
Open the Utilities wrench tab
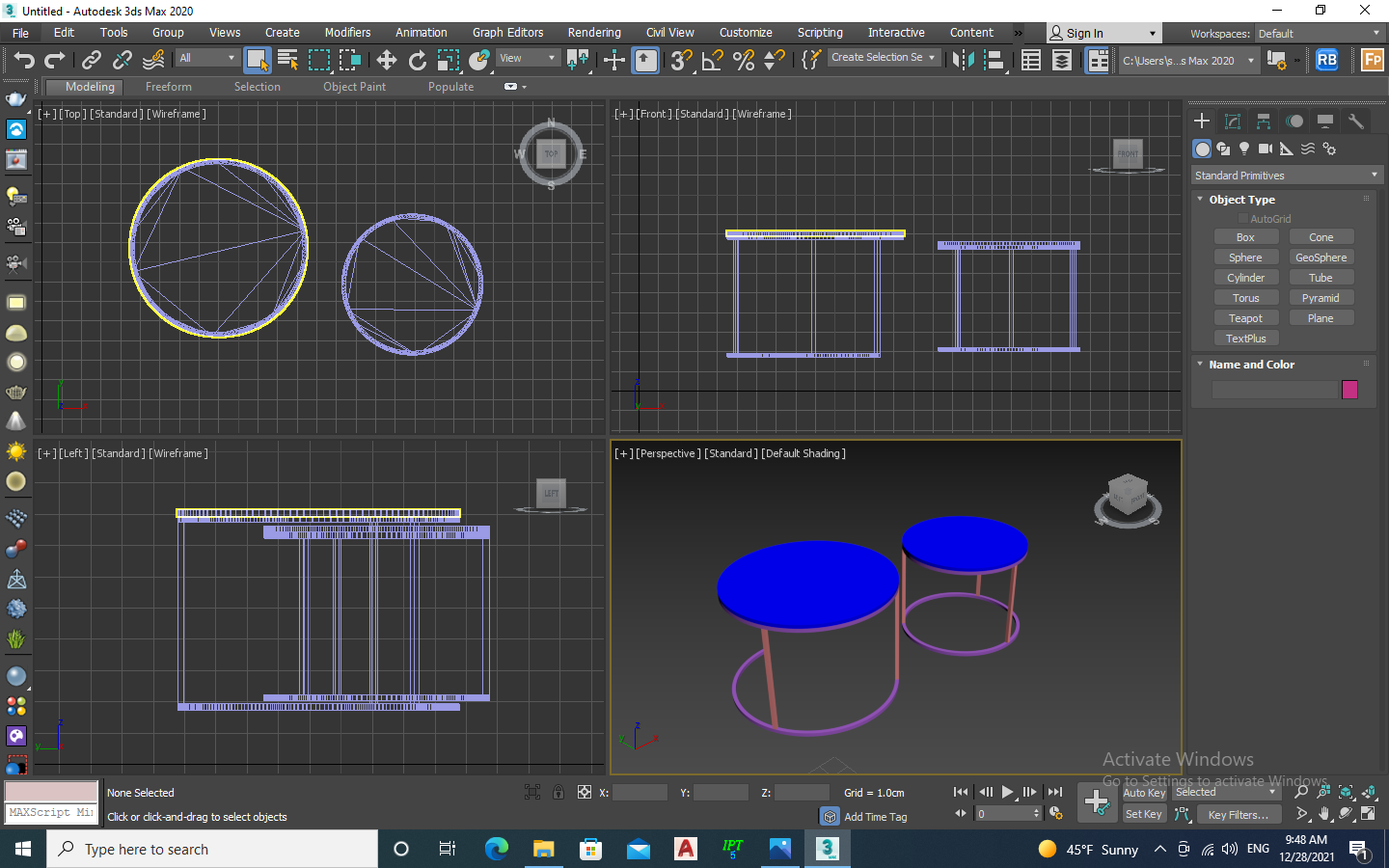click(x=1356, y=121)
